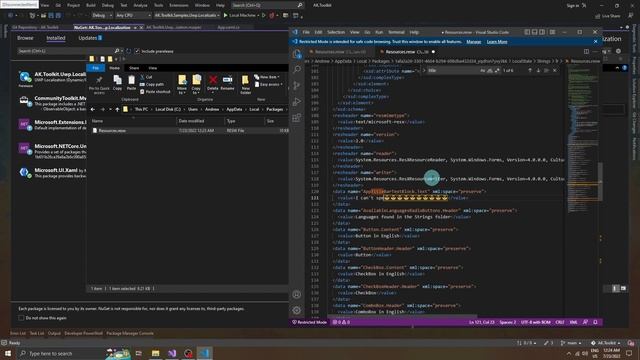Click Paste shortcut in File Explorer ribbon
Image resolution: width=640 pixels, height=360 pixels.
tap(155, 92)
